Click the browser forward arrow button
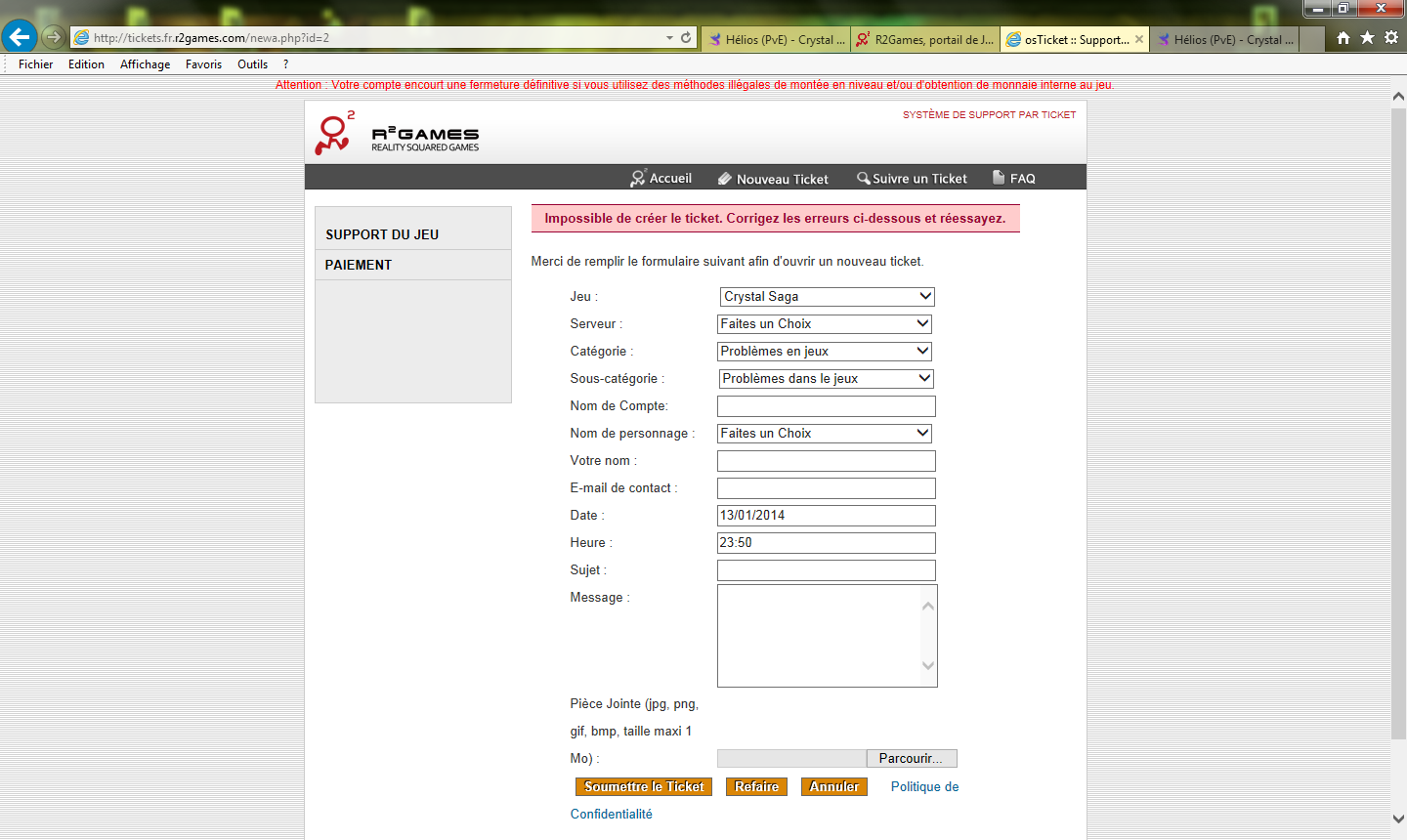Image resolution: width=1407 pixels, height=840 pixels. click(54, 38)
